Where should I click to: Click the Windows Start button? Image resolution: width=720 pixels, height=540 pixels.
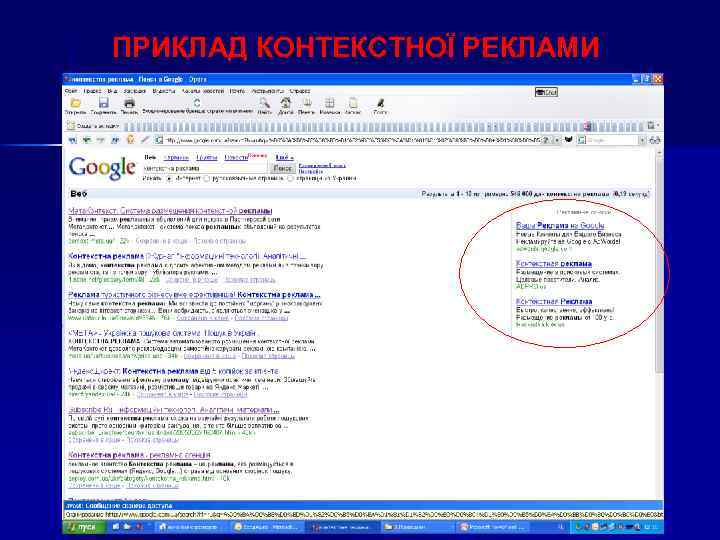tap(84, 527)
